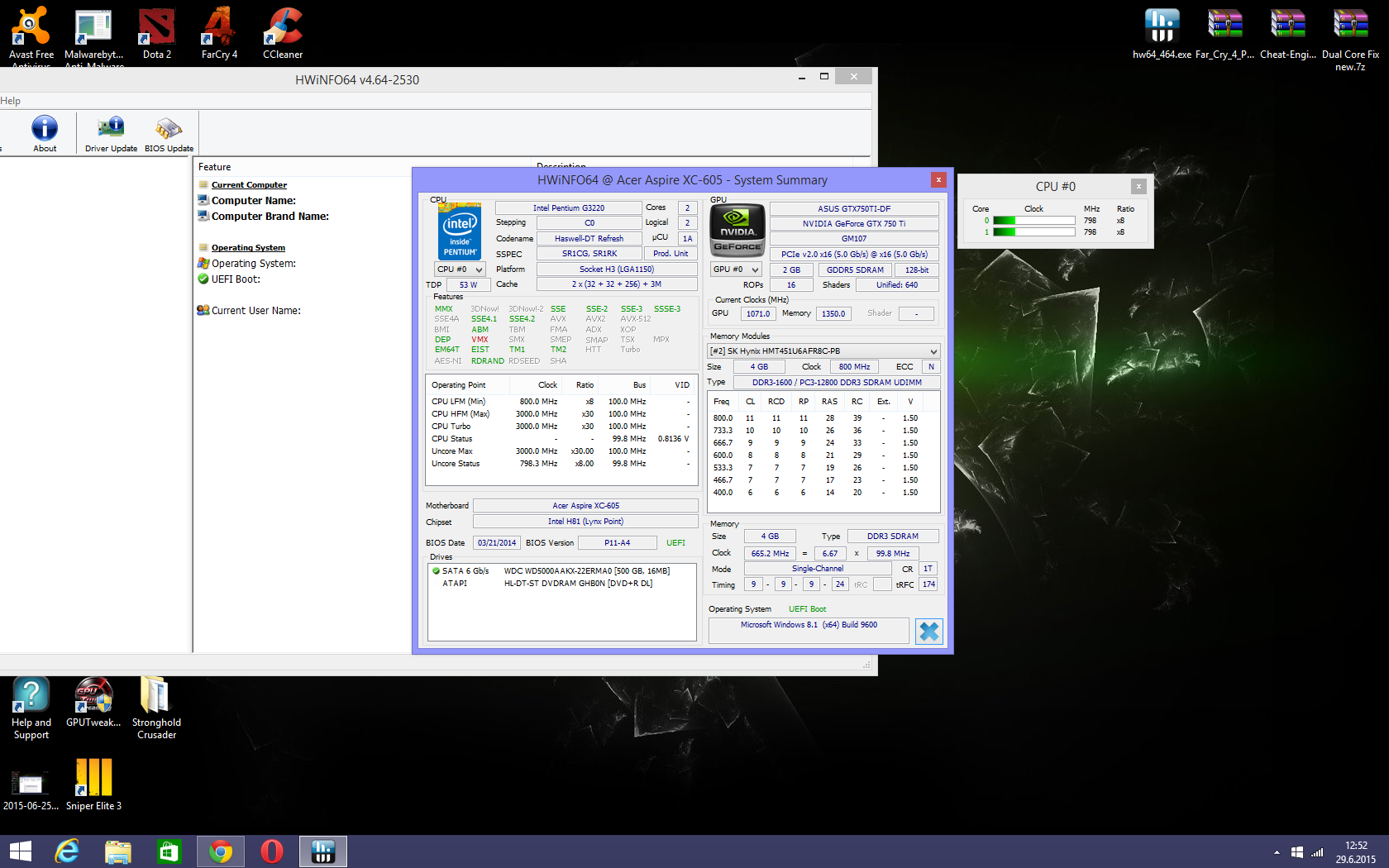Click the GPU clock 1071.0 value
Screen dimensions: 1389x868
(757, 314)
